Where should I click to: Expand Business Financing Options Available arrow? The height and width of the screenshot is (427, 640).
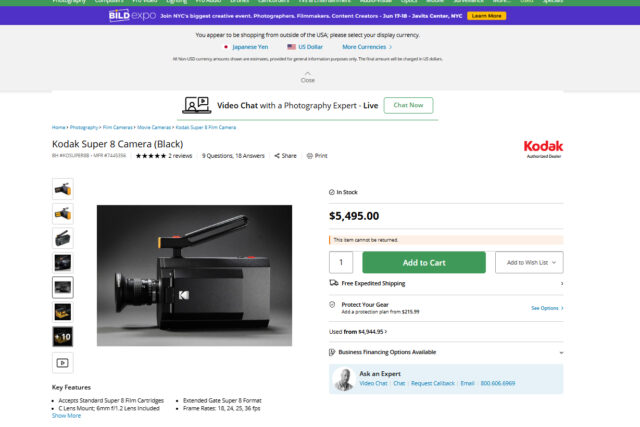coord(561,353)
